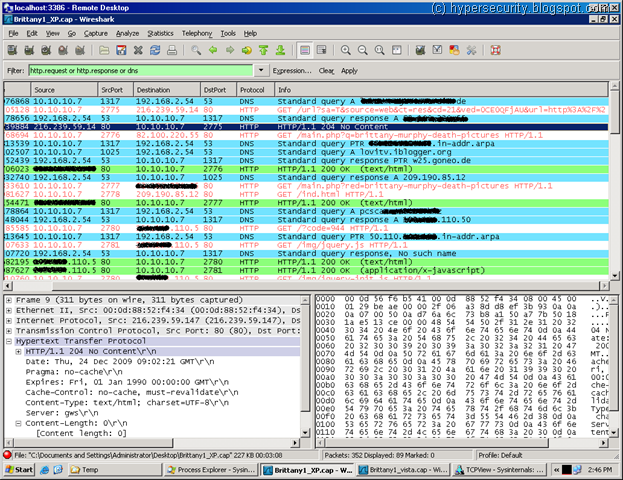Sort by the Source column header
The image size is (623, 480).
[64, 90]
